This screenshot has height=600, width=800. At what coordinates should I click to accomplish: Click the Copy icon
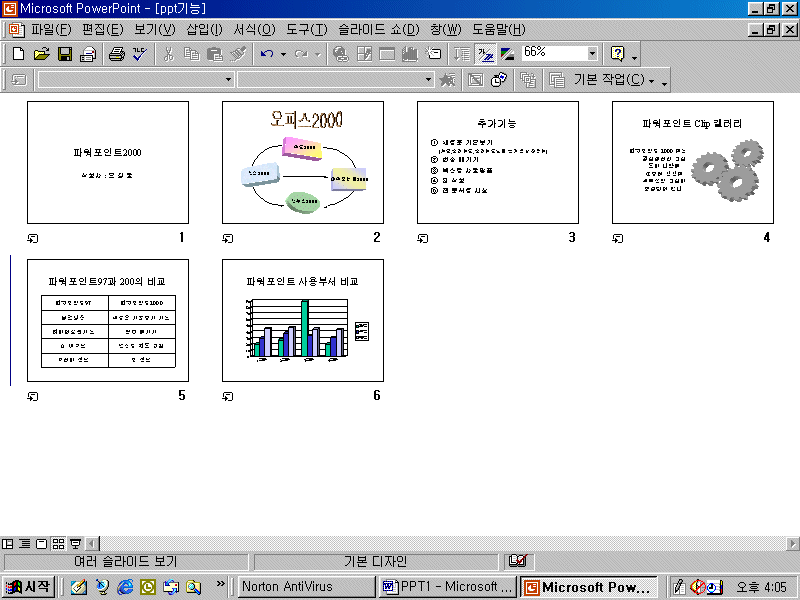coord(191,54)
